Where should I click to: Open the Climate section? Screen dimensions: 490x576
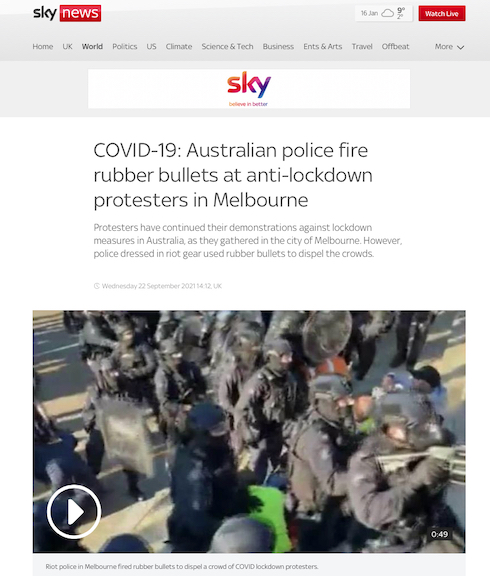(179, 47)
